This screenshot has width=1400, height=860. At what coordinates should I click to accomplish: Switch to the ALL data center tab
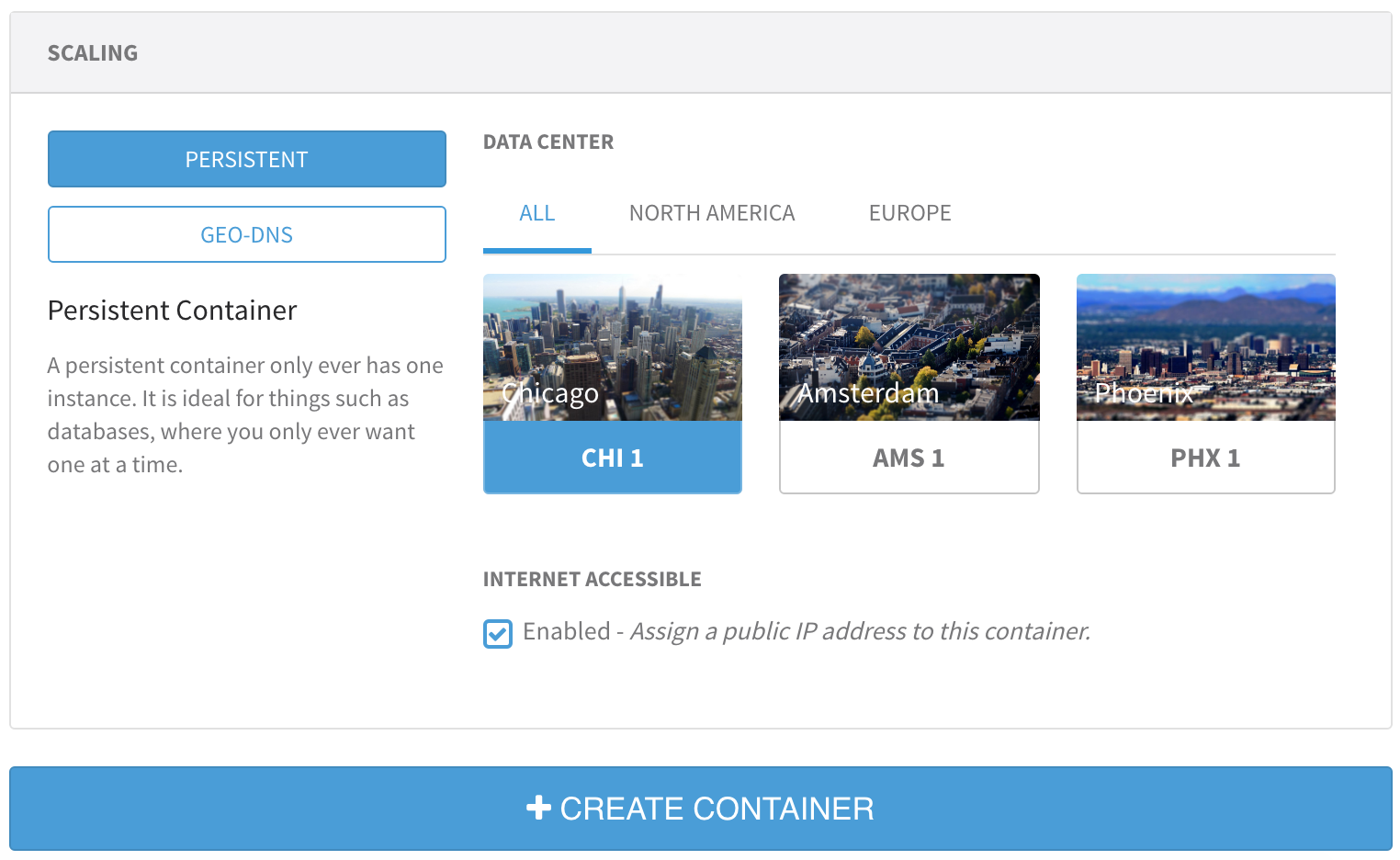(537, 213)
